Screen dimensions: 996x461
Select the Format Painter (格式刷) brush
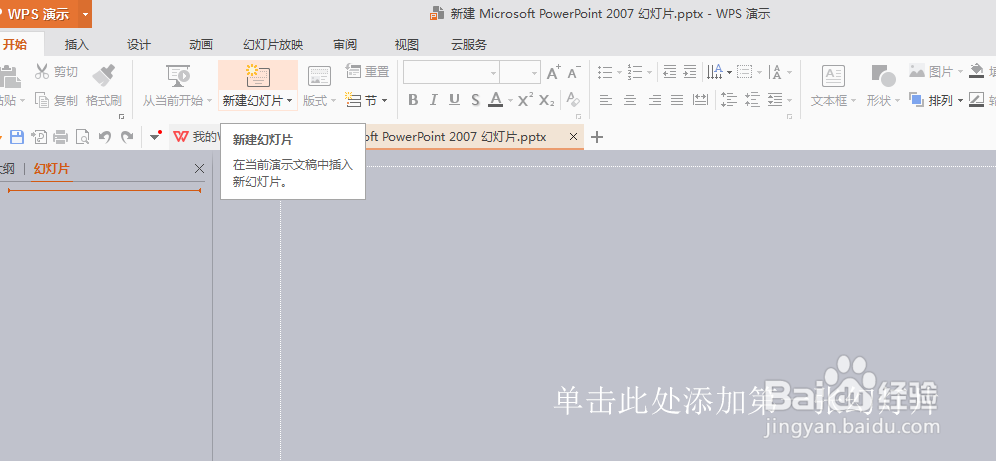click(x=104, y=85)
